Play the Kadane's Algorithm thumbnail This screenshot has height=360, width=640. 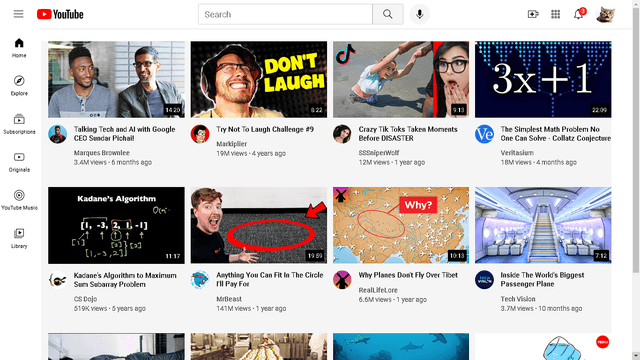[x=116, y=225]
